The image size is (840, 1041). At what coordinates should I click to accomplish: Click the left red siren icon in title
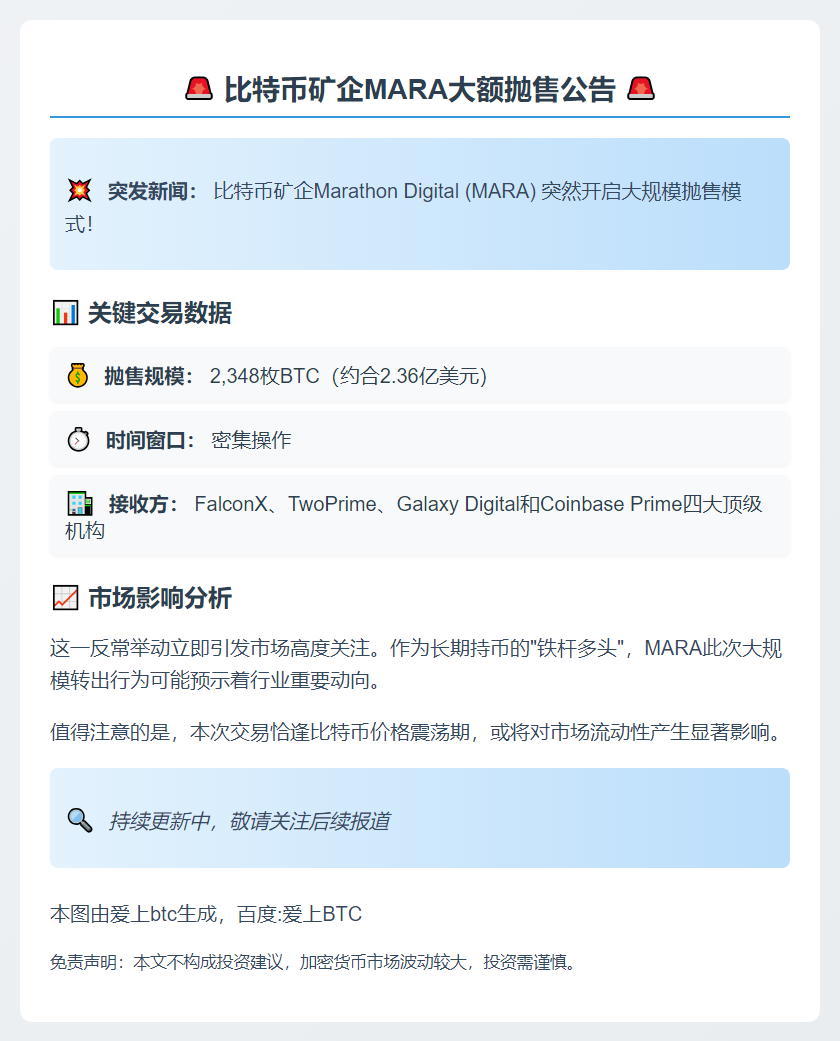(199, 89)
